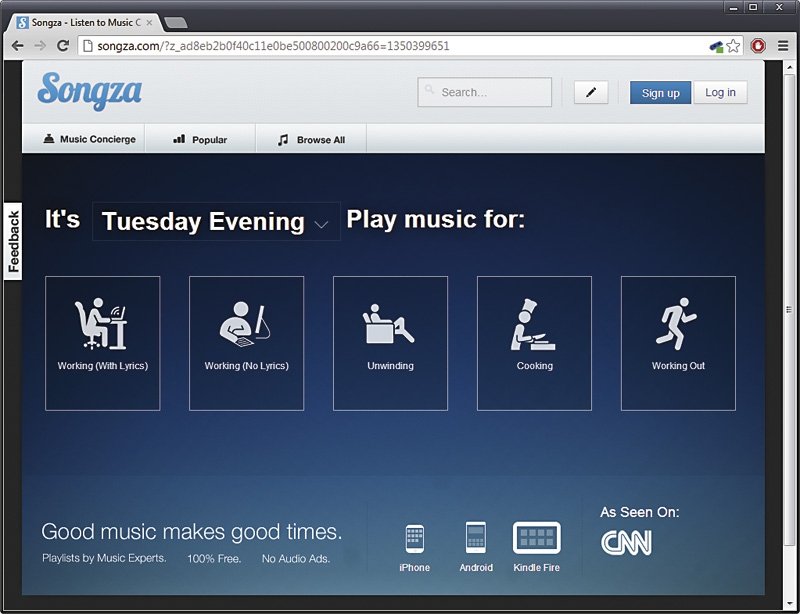This screenshot has height=614, width=800.
Task: Open the Kindle Fire app link icon
Action: (536, 537)
